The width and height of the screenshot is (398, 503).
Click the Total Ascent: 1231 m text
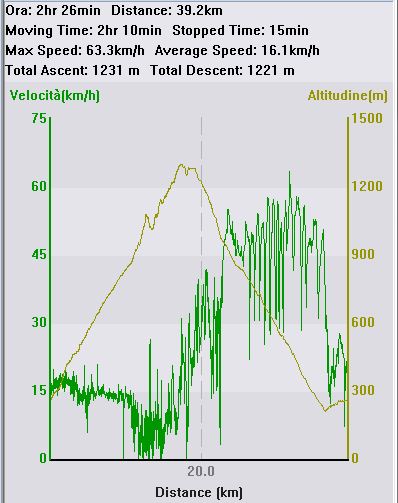(72, 71)
